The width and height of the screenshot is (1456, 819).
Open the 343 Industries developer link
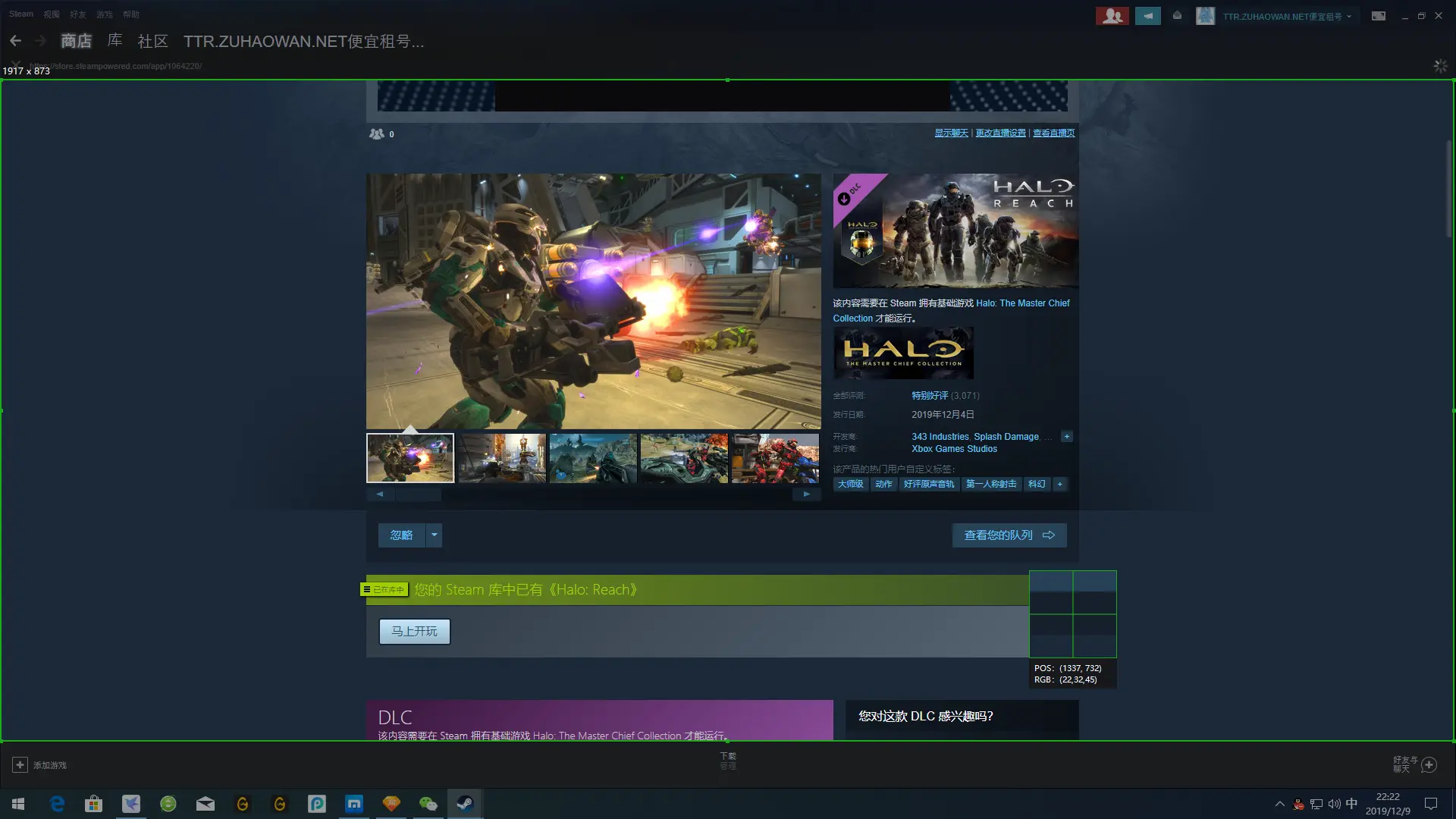click(940, 437)
